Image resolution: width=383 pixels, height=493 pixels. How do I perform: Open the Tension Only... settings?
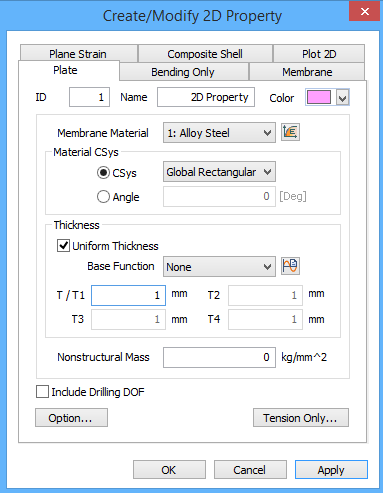click(301, 418)
